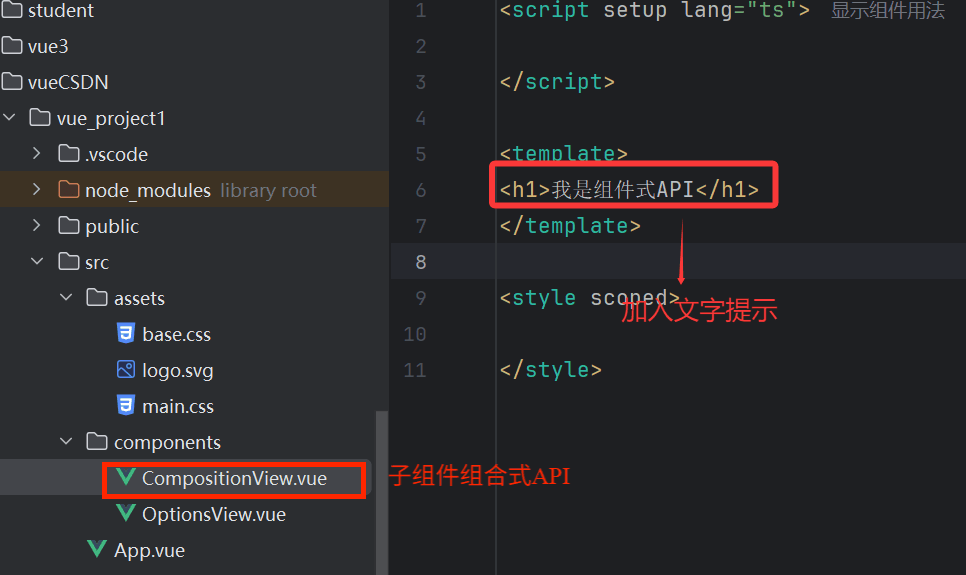Click the .vscode folder icon
Viewport: 966px width, 575px height.
(x=69, y=153)
